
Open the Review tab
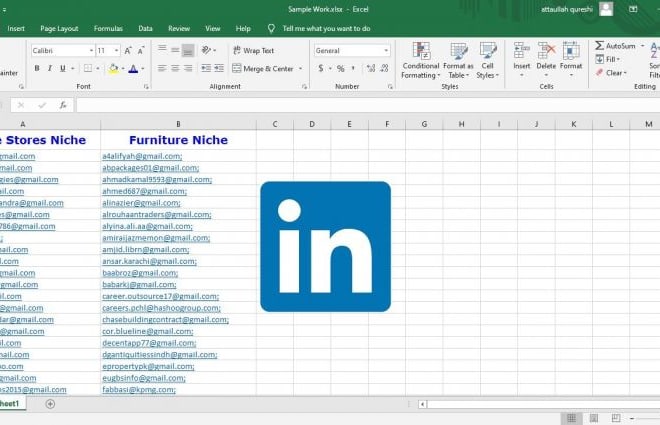179,29
